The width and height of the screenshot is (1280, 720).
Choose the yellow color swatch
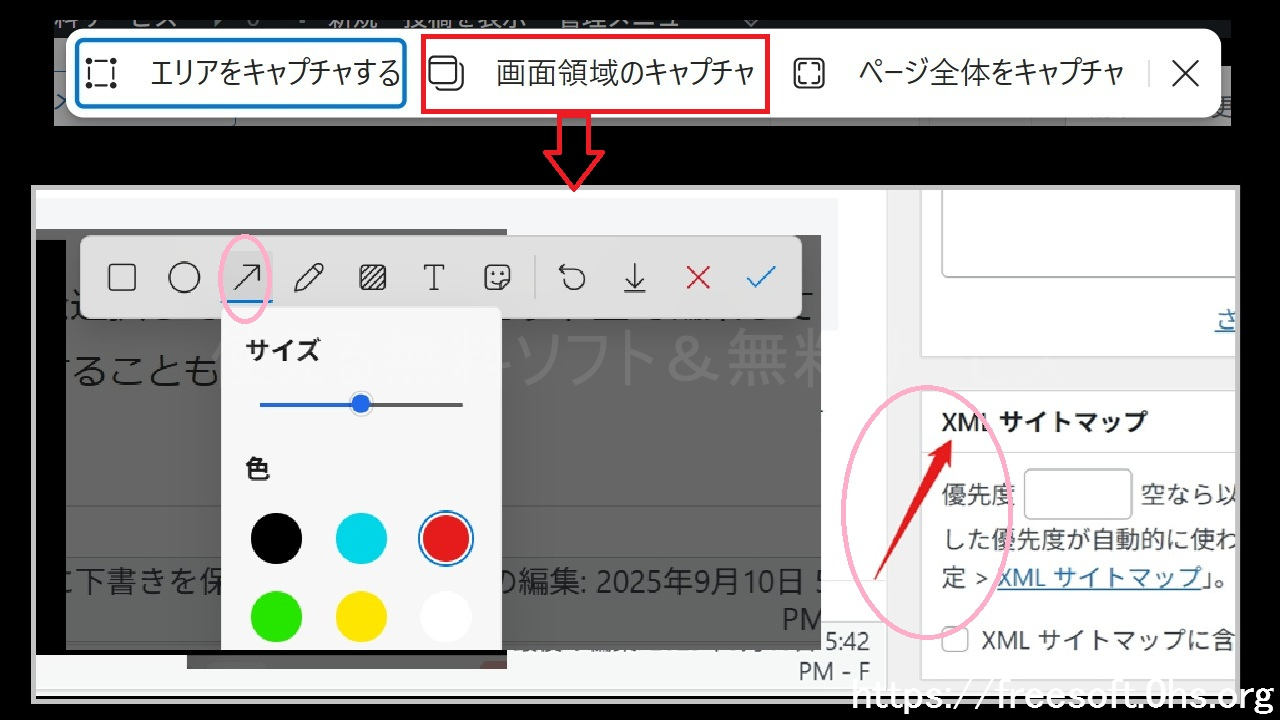(361, 616)
